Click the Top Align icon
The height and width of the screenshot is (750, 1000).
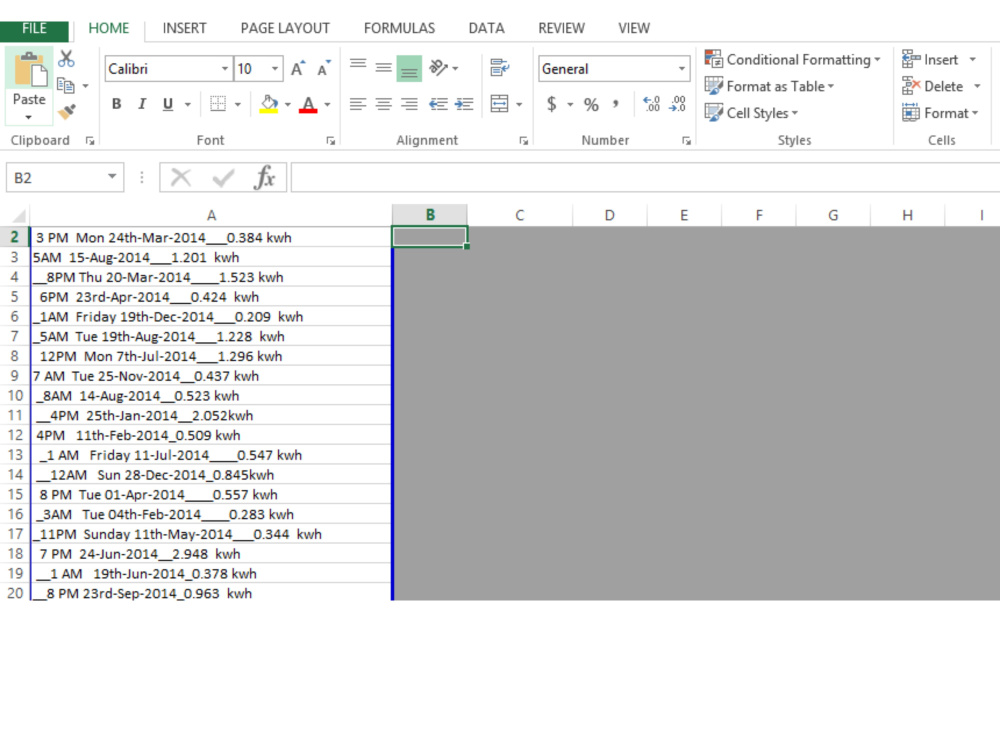pos(358,66)
